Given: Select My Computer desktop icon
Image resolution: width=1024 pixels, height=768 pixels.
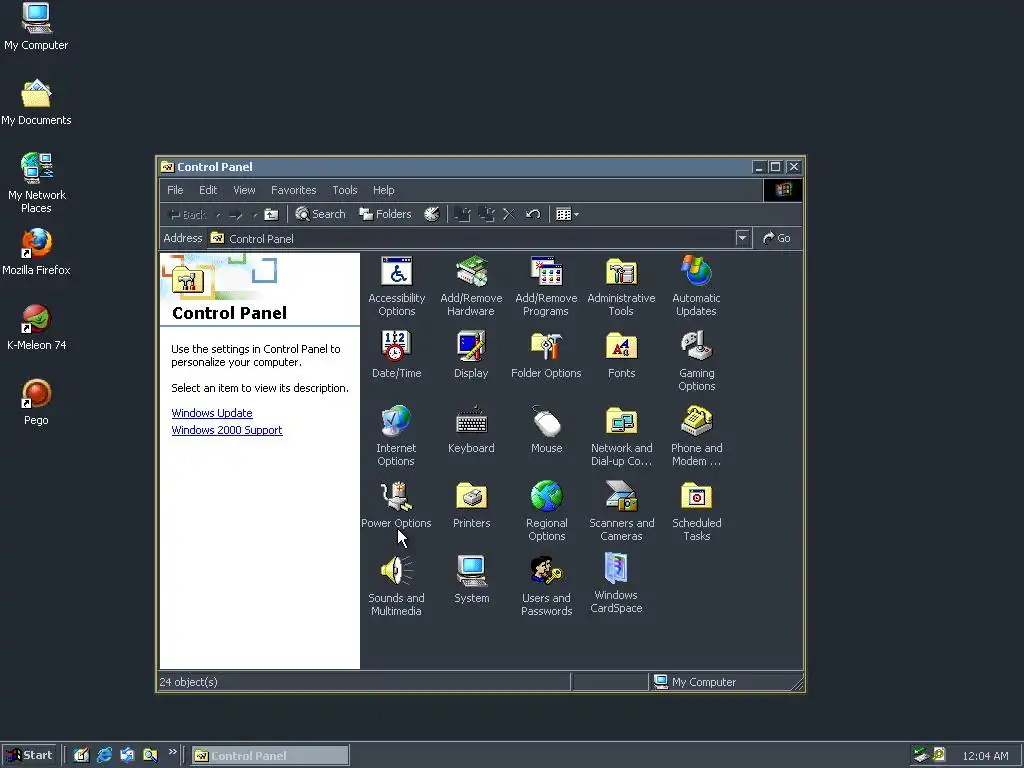Looking at the screenshot, I should pos(36,27).
